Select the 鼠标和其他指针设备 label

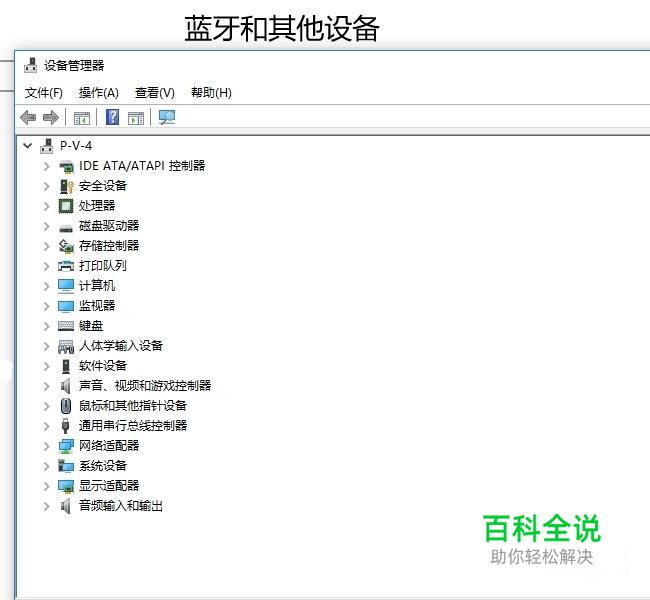click(133, 406)
